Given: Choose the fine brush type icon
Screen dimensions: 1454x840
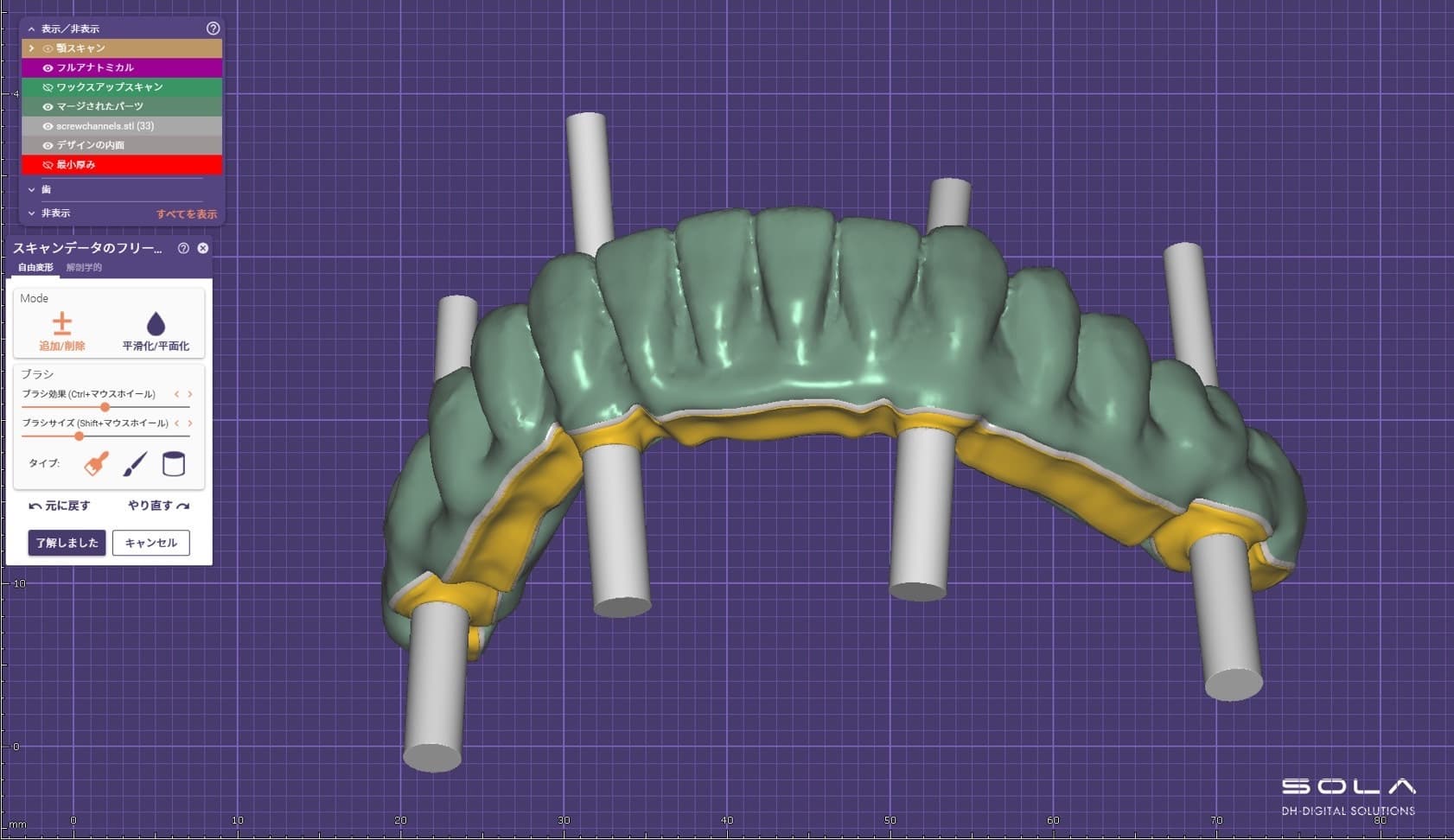Looking at the screenshot, I should 135,464.
